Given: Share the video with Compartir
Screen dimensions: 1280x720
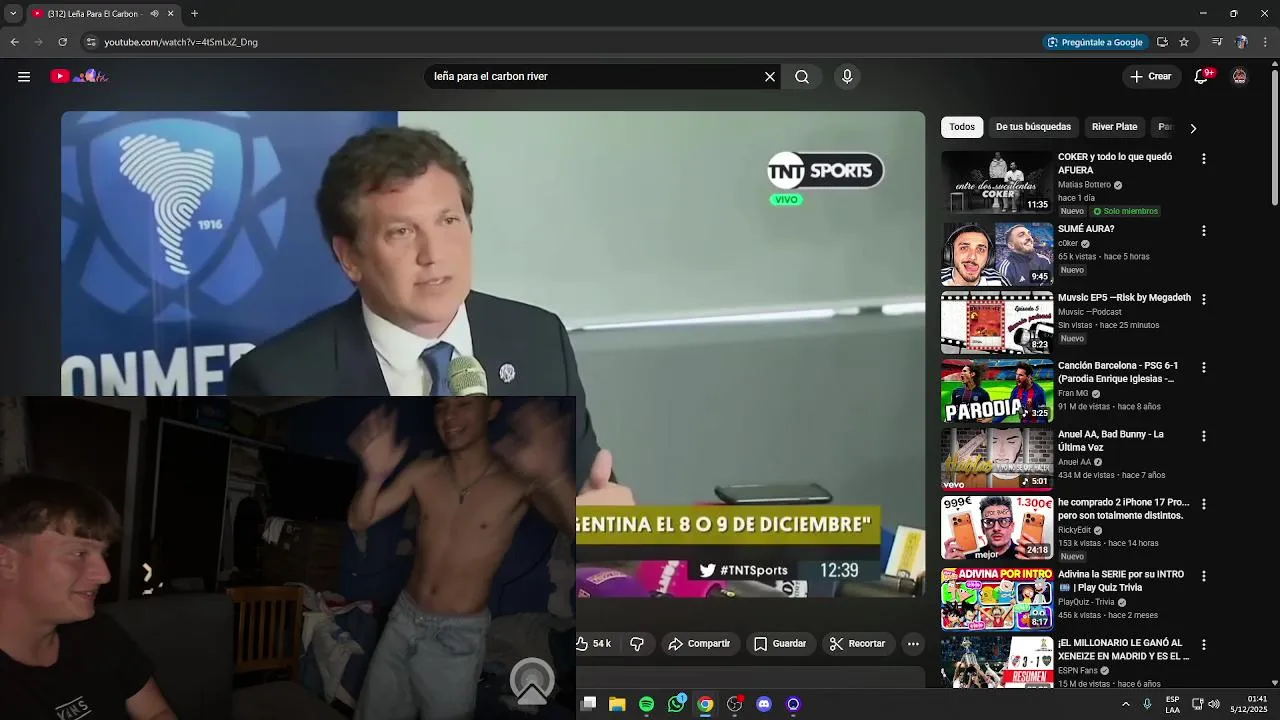Looking at the screenshot, I should (x=699, y=644).
